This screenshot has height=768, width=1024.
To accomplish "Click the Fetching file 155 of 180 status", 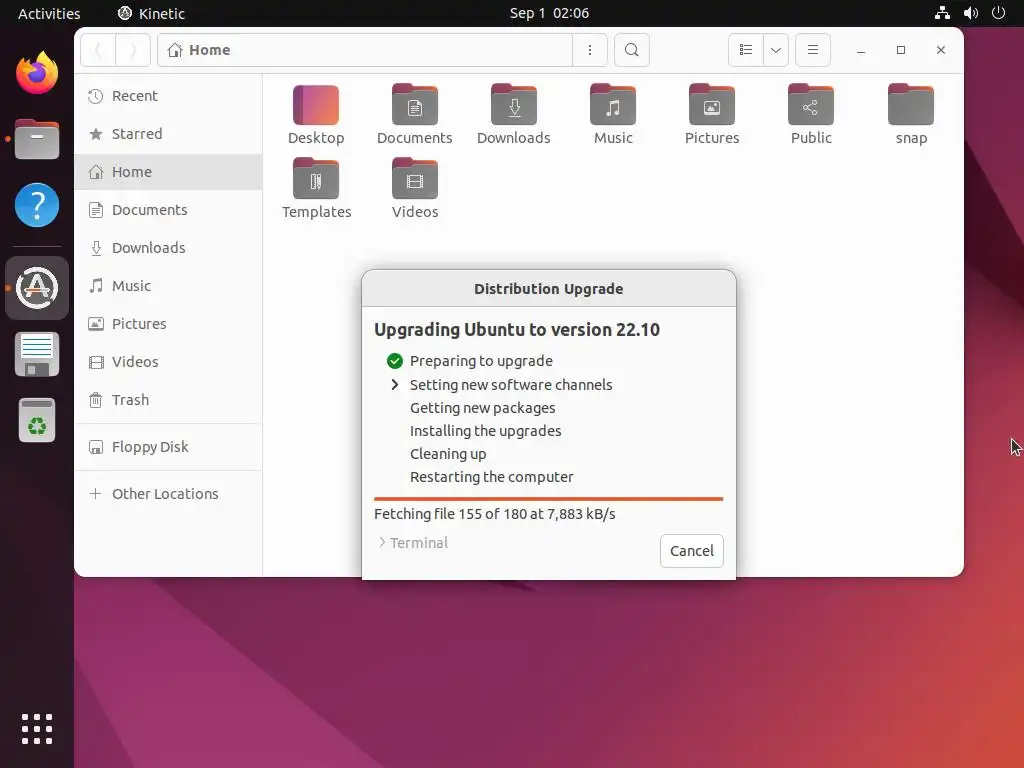I will (x=494, y=514).
